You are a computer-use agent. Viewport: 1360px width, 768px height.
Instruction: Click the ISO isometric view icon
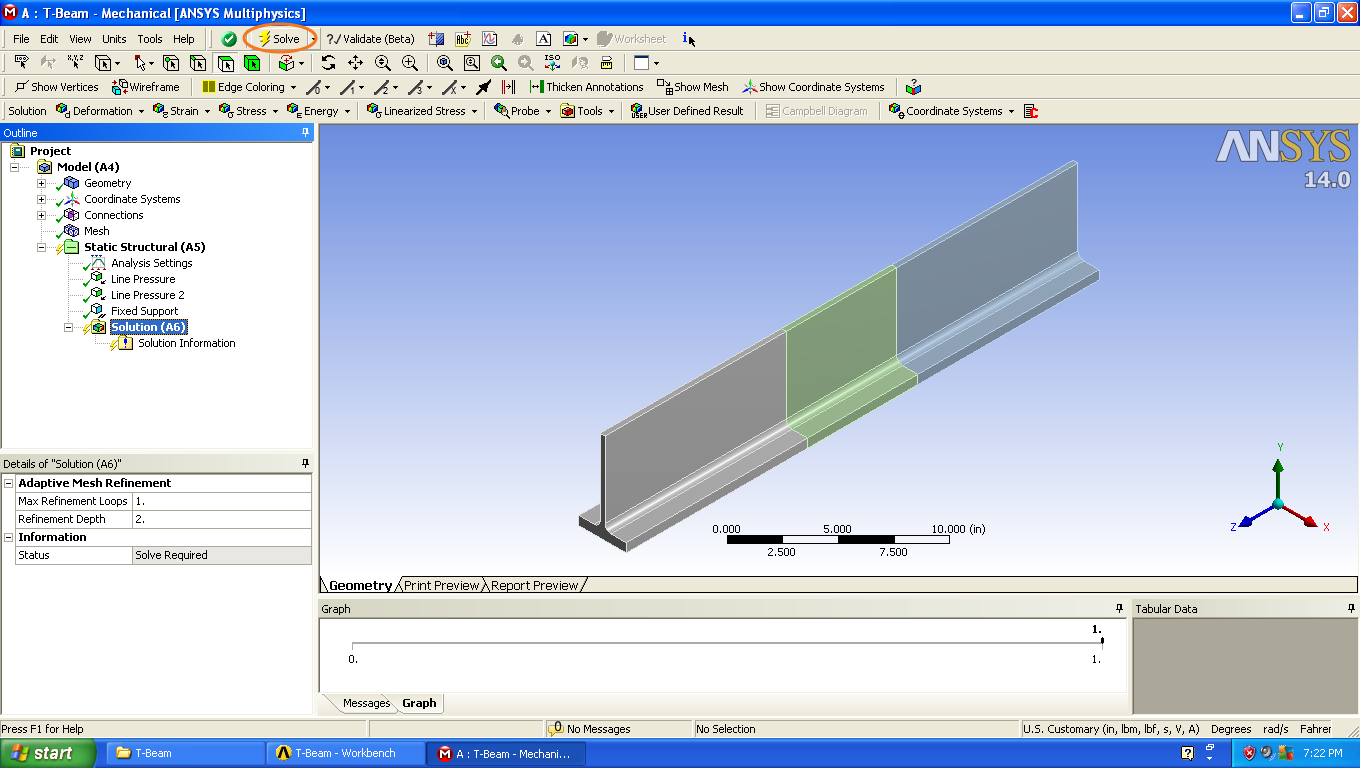click(552, 63)
